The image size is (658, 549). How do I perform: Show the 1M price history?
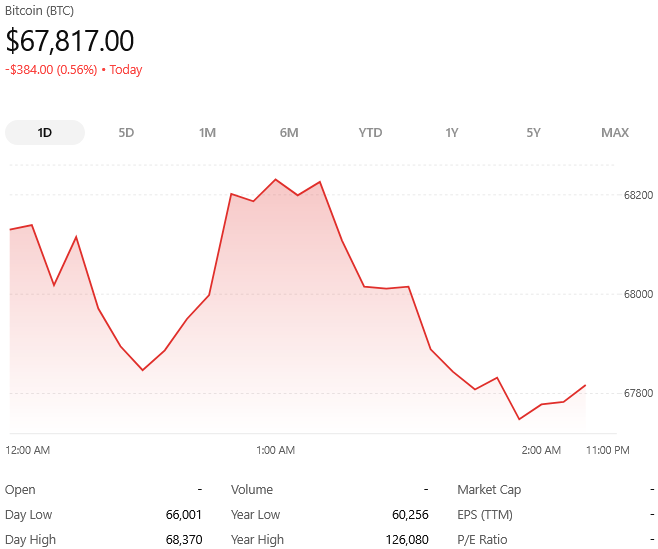pos(207,133)
